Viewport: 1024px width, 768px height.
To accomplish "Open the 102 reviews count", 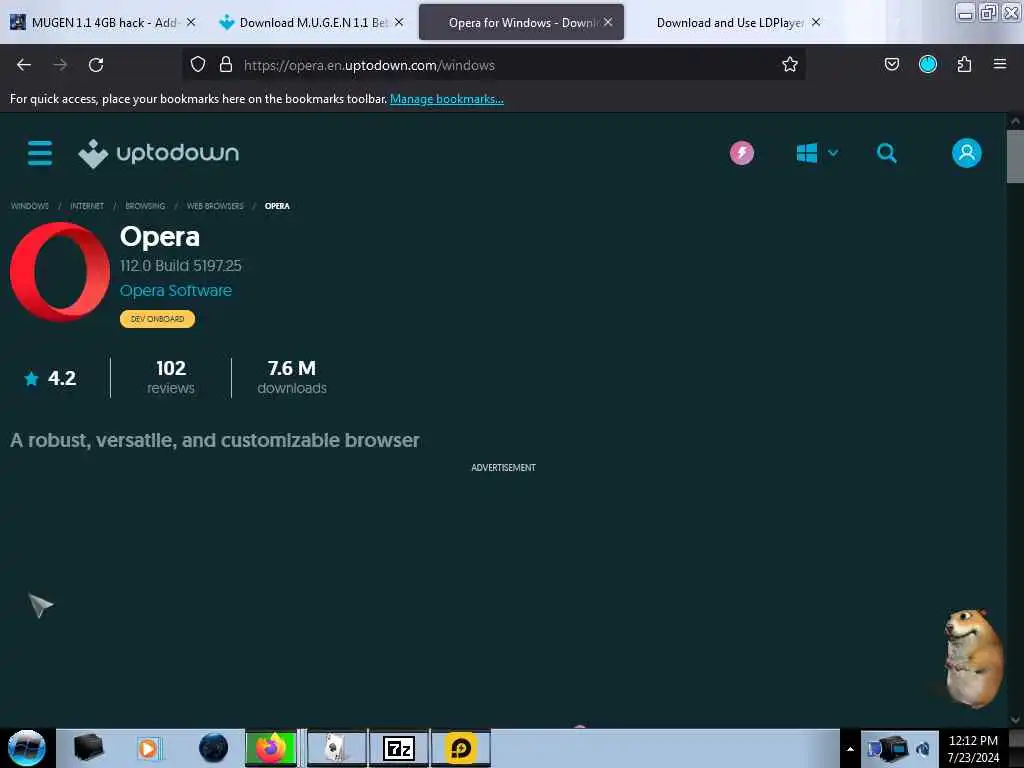I will (171, 378).
